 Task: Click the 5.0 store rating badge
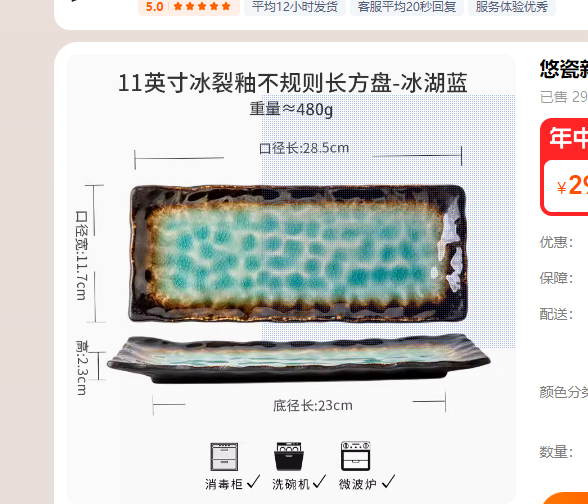[189, 6]
